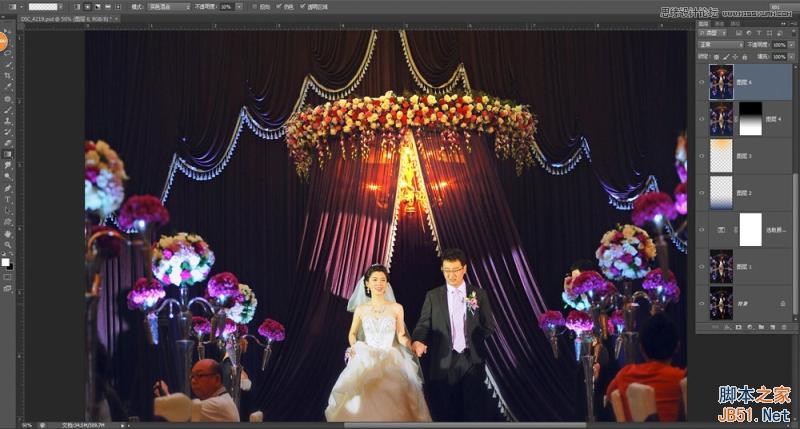Select the Eyedropper tool
Screen dimensions: 800x429
point(8,87)
